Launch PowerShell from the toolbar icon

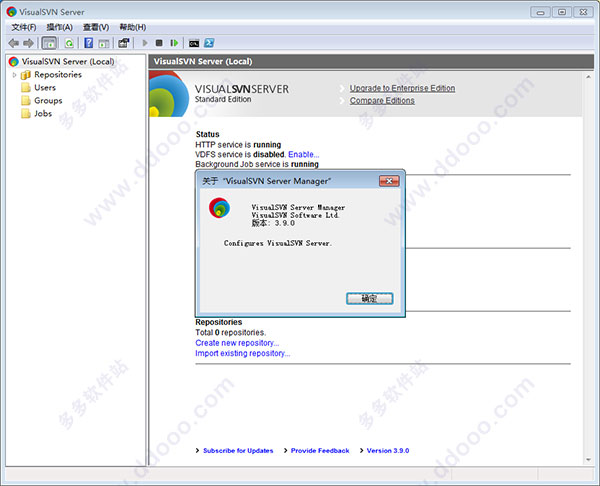(x=209, y=43)
